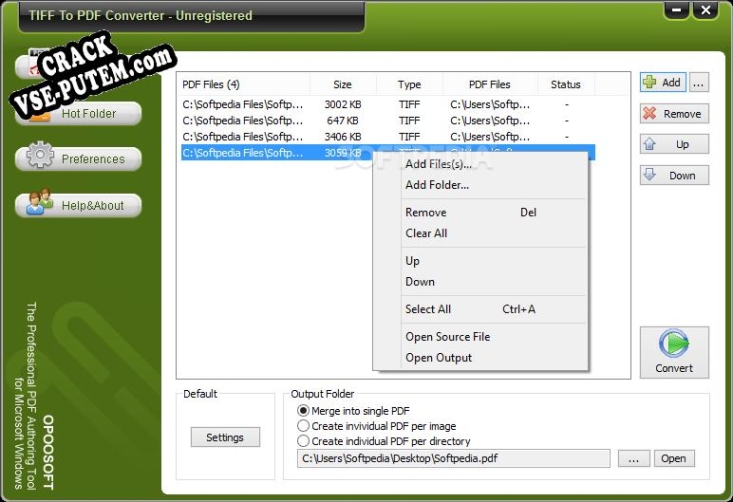
Task: Sort by Status column header
Action: (x=566, y=85)
